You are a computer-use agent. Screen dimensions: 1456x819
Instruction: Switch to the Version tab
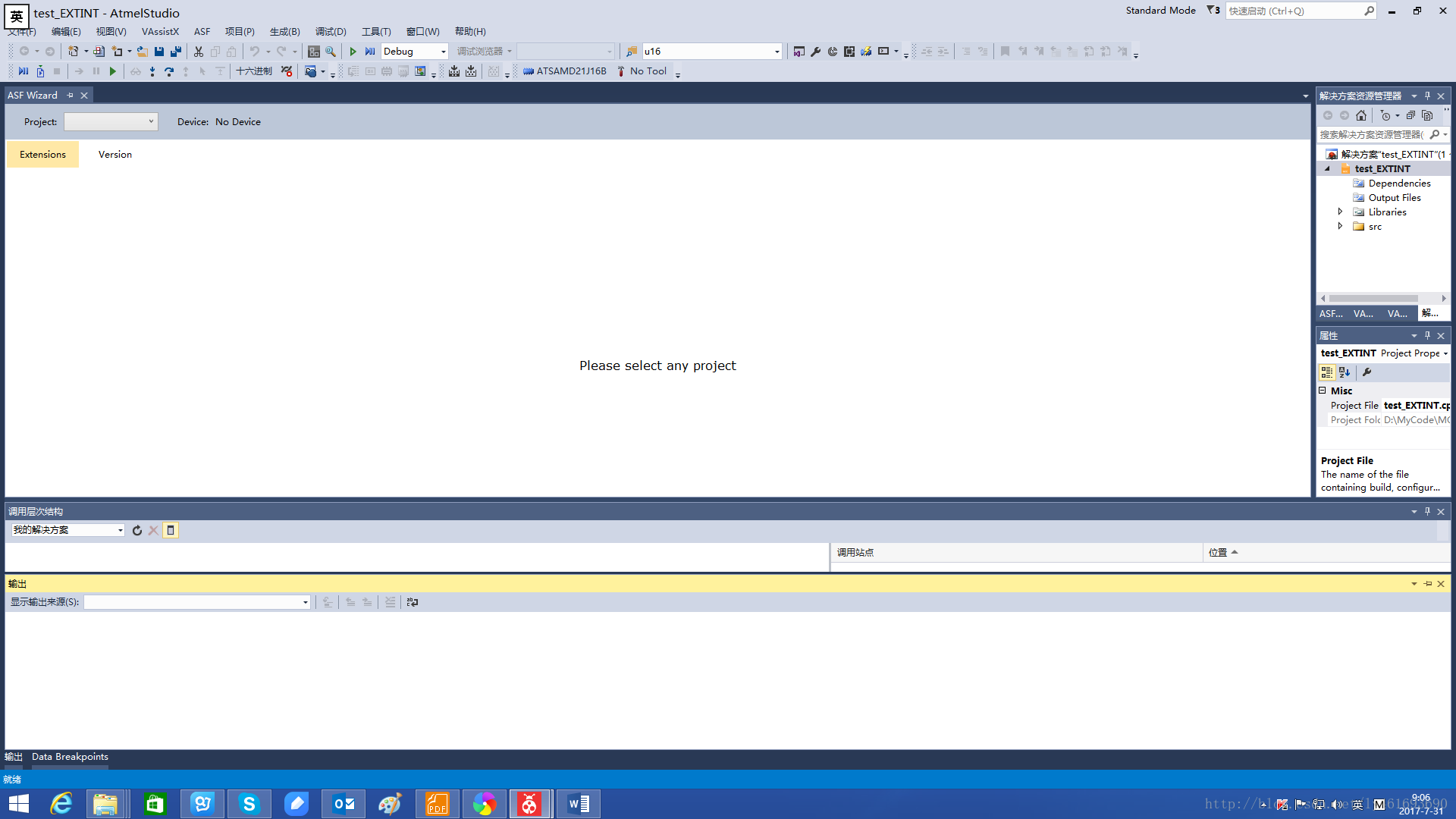click(x=115, y=155)
